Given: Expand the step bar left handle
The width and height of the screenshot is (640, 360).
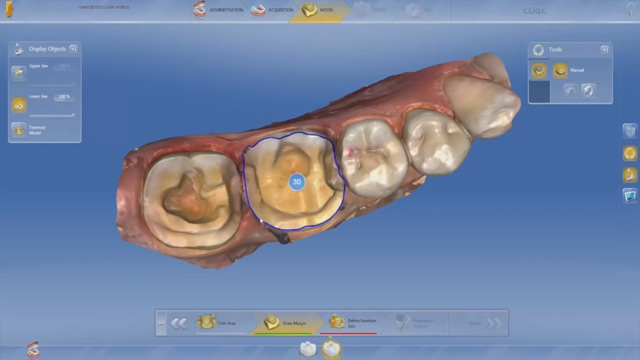Looking at the screenshot, I should [x=161, y=323].
